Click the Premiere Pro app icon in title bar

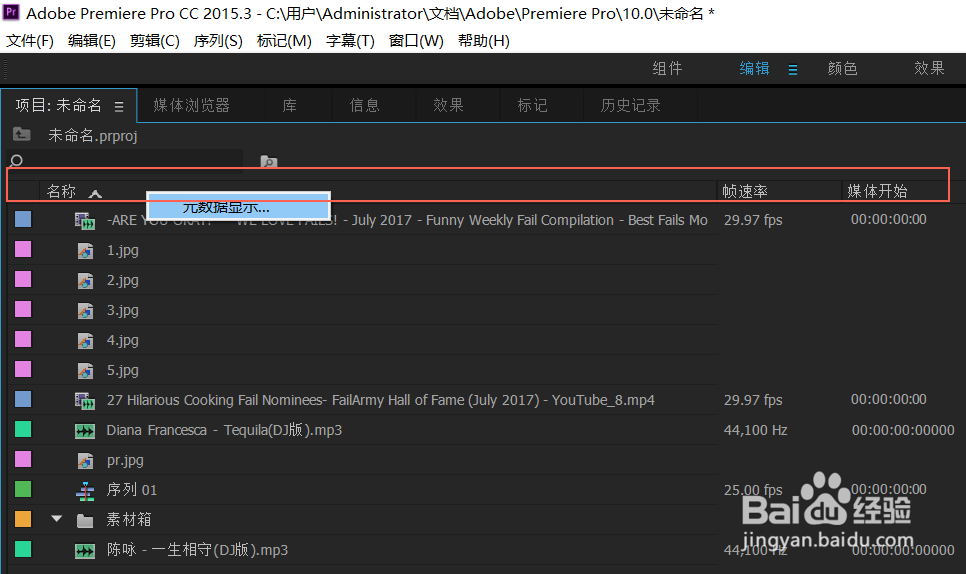[11, 12]
